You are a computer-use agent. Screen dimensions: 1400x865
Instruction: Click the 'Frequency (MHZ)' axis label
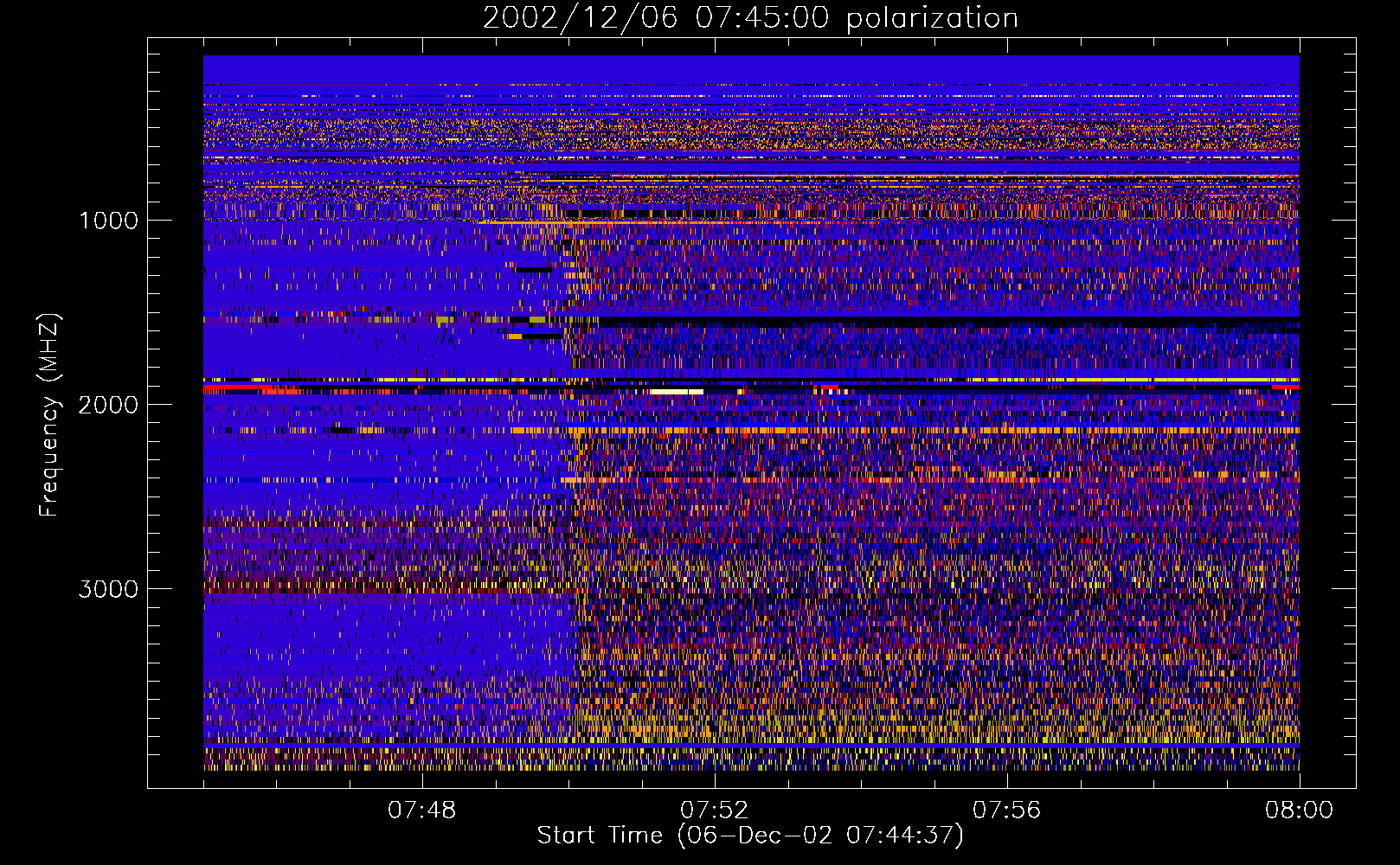tap(49, 415)
